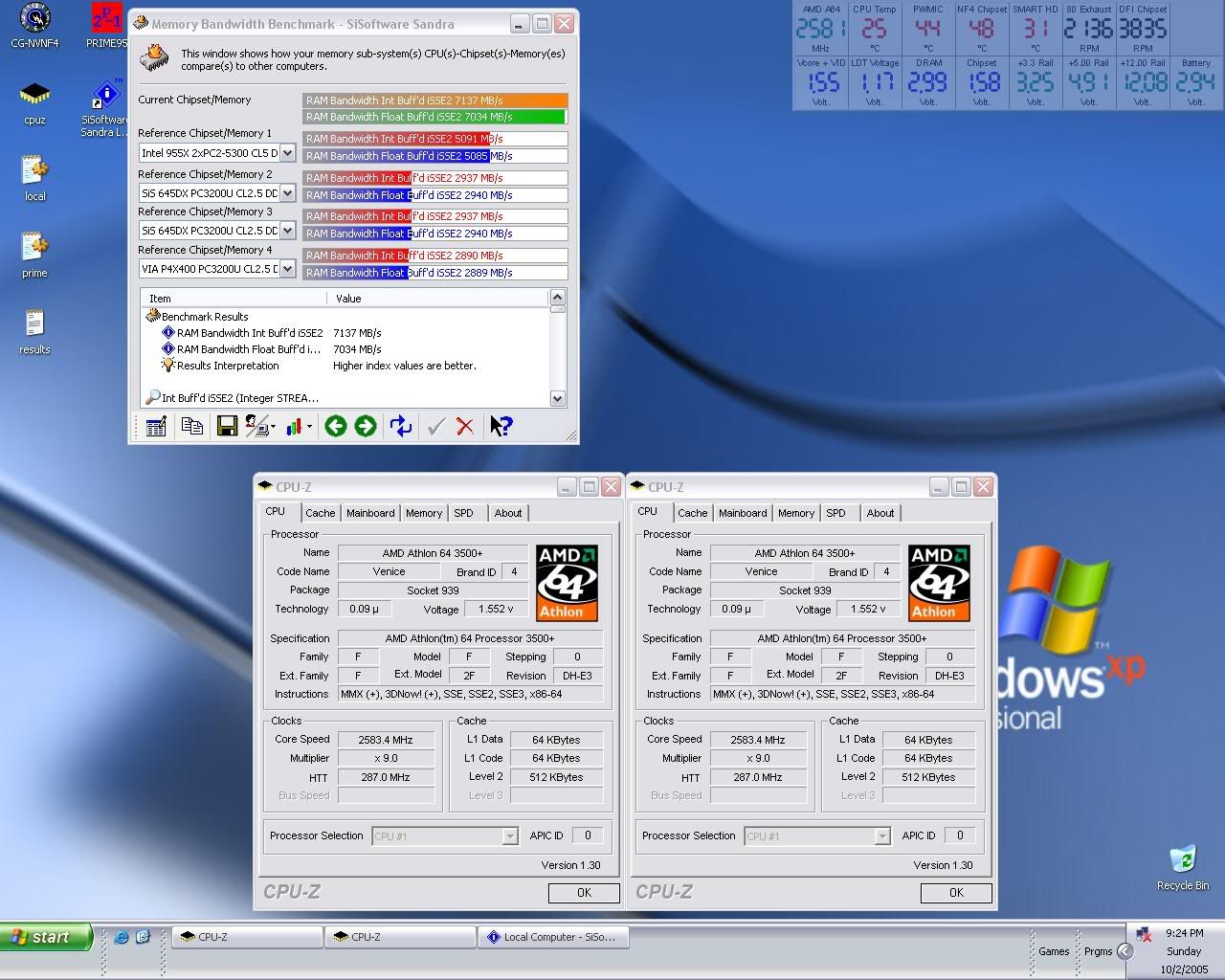Switch to Cache tab in right CPU-Z

click(x=692, y=513)
